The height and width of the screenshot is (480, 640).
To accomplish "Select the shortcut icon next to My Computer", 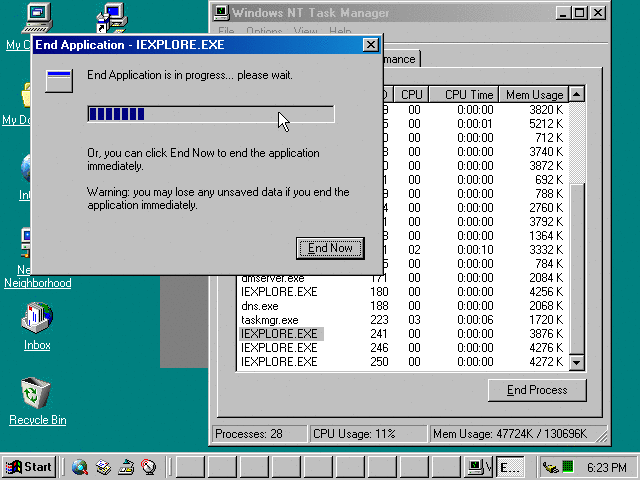I will (112, 18).
